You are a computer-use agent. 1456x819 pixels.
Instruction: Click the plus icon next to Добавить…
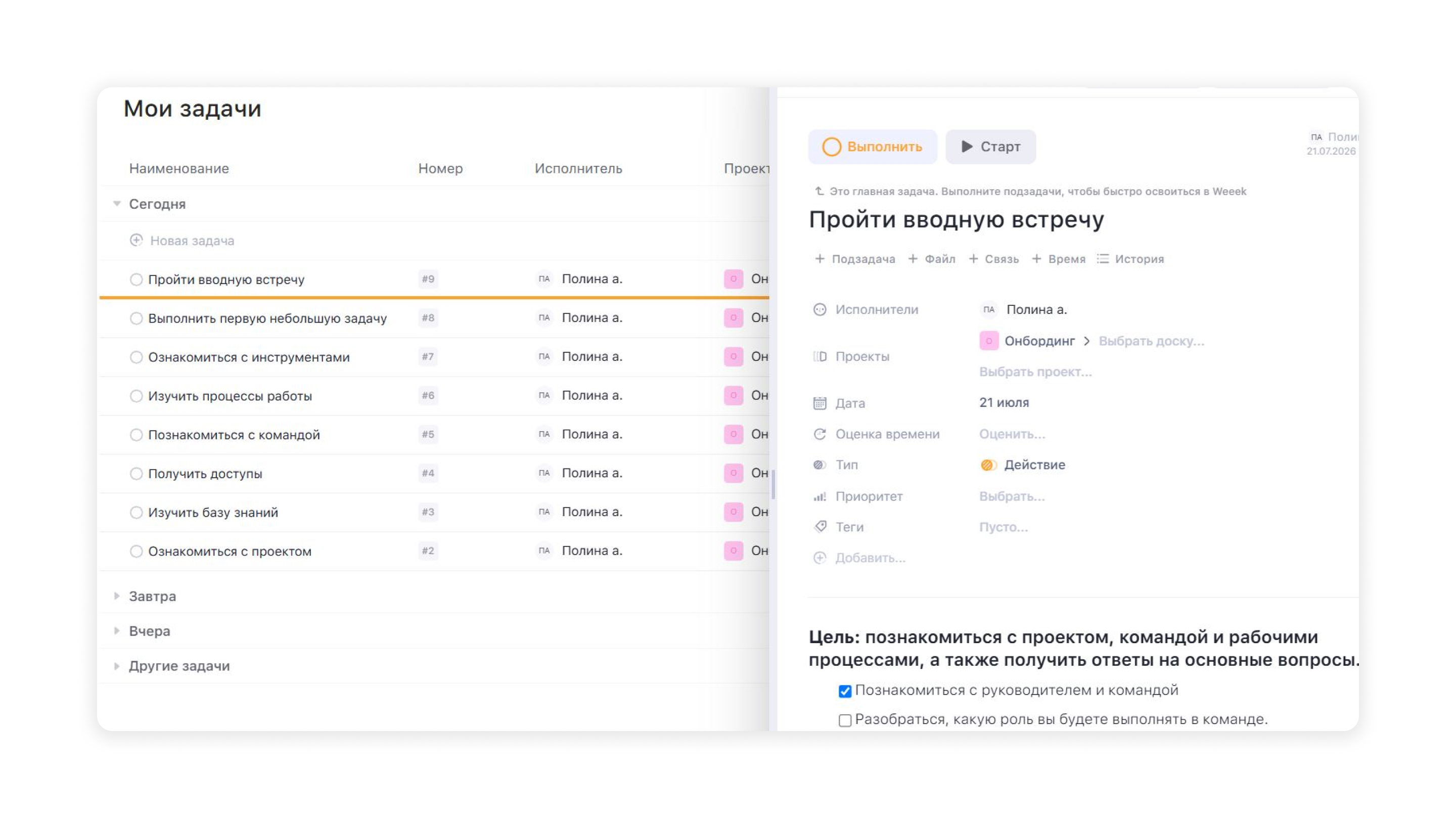tap(820, 558)
